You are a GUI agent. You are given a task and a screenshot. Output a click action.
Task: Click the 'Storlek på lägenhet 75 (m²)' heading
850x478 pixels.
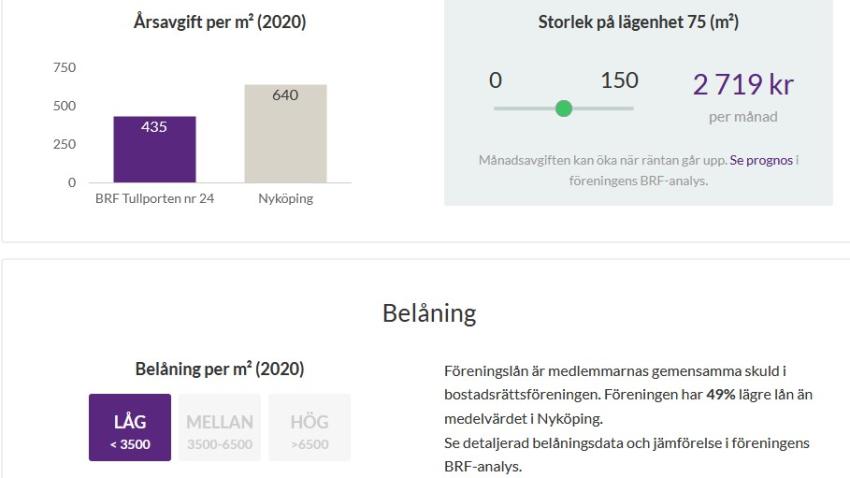click(638, 22)
